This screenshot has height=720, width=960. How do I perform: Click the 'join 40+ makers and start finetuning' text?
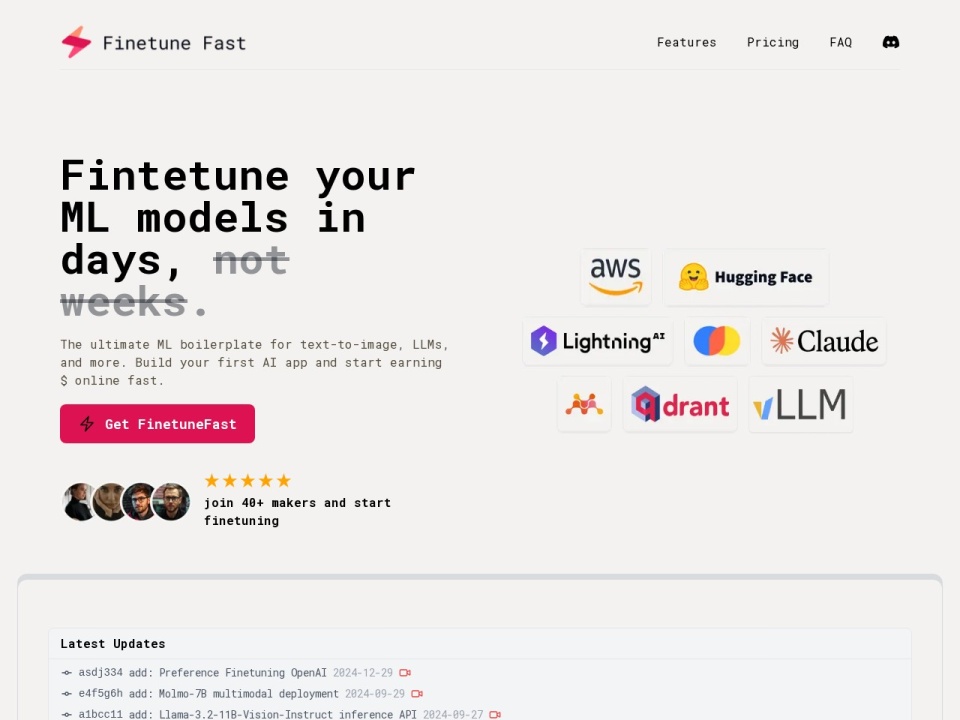pos(298,512)
